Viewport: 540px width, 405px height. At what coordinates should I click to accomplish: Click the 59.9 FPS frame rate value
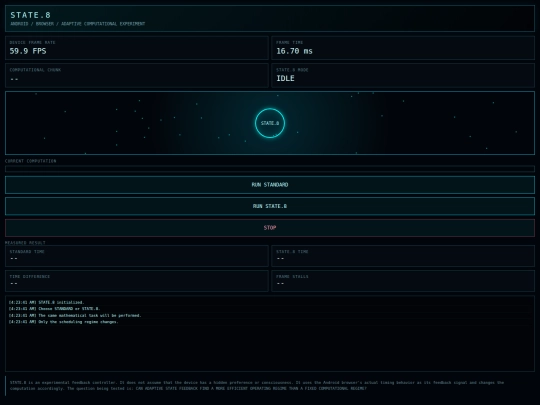pyautogui.click(x=28, y=51)
